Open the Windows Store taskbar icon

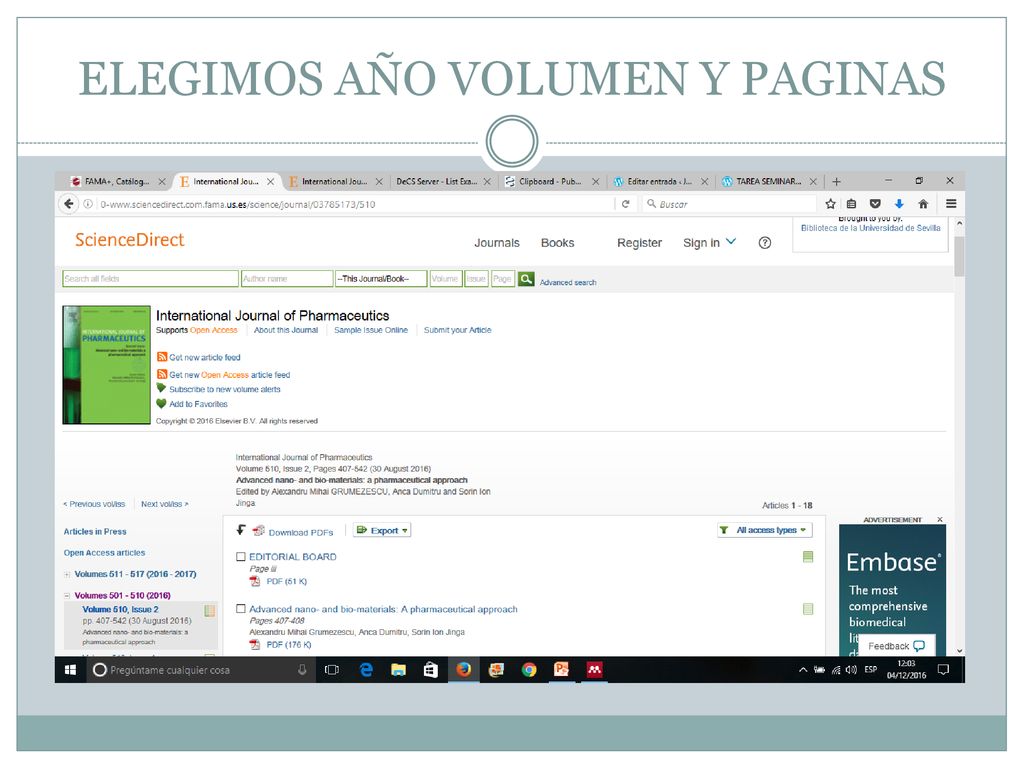[431, 669]
